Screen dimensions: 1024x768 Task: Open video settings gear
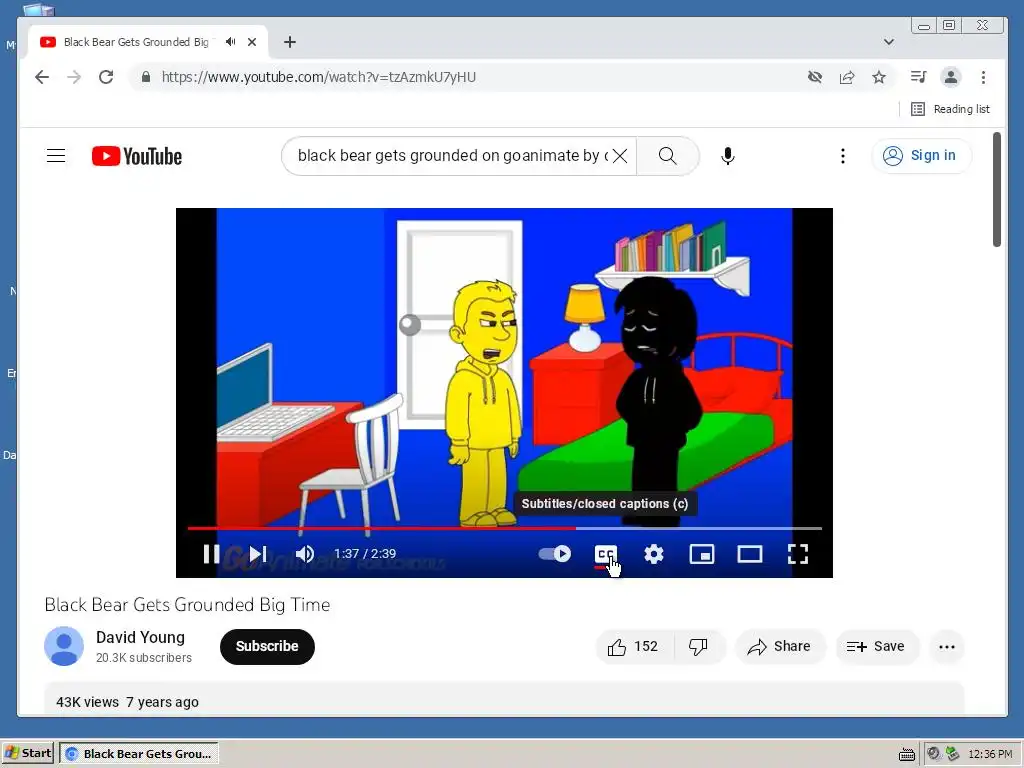click(654, 554)
